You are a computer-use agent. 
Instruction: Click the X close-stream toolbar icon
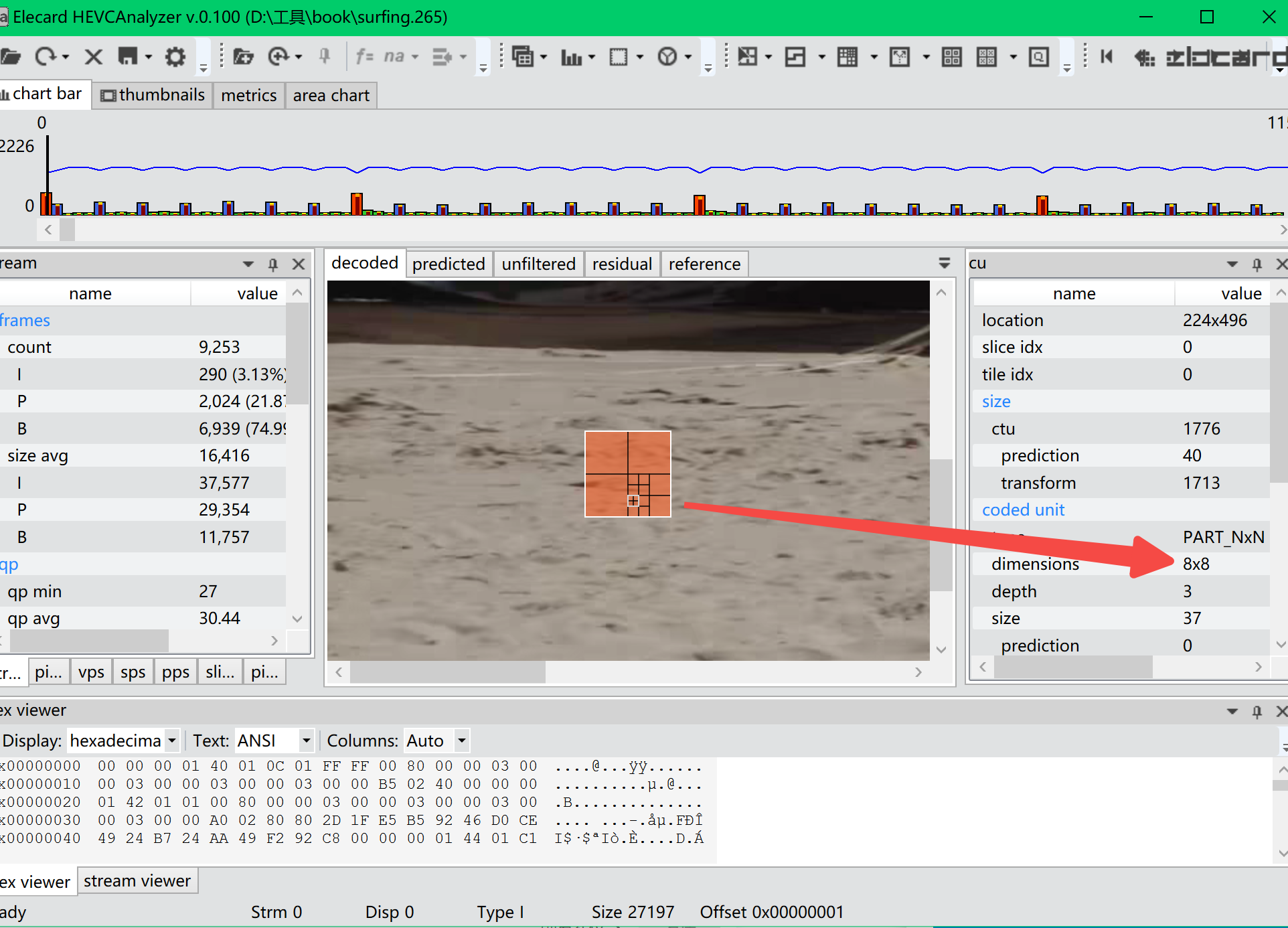94,57
